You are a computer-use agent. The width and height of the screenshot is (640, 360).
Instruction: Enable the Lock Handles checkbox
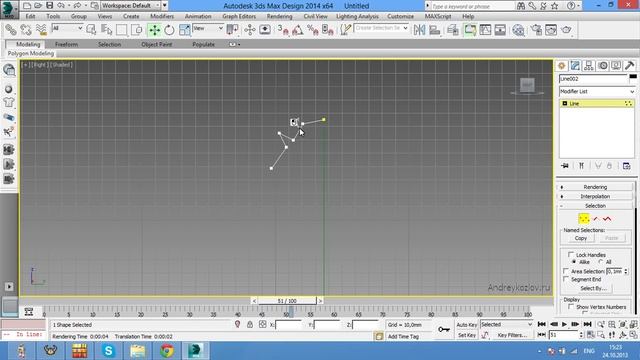point(571,254)
